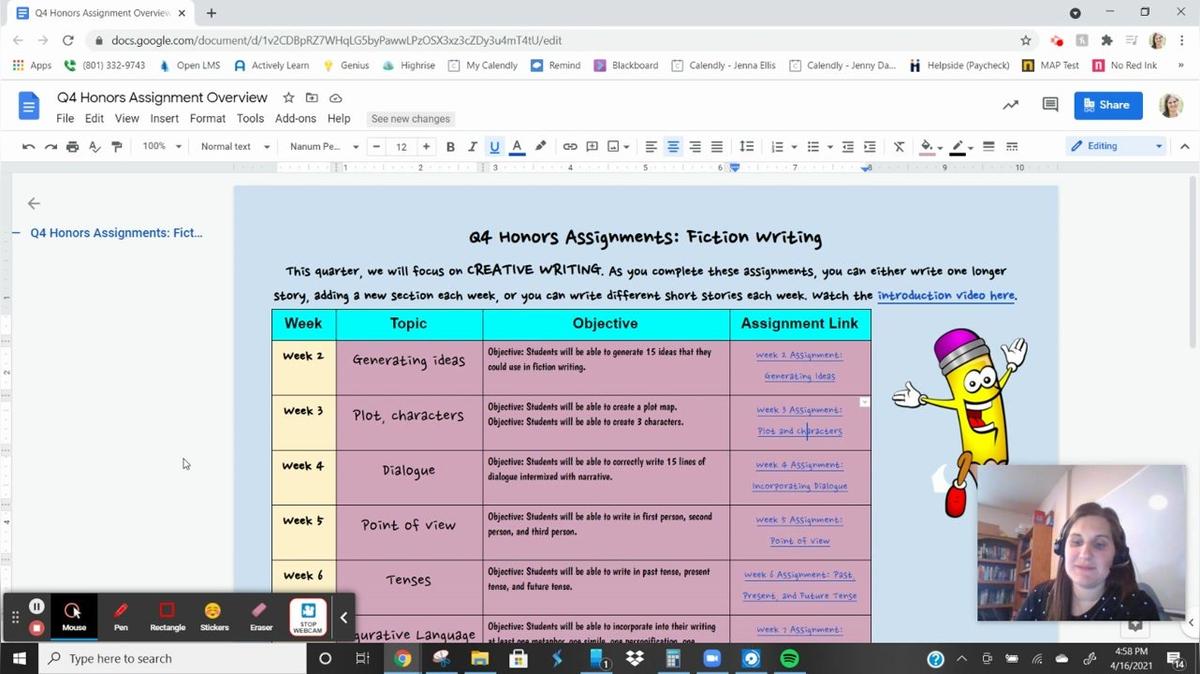Open the View menu

(127, 118)
